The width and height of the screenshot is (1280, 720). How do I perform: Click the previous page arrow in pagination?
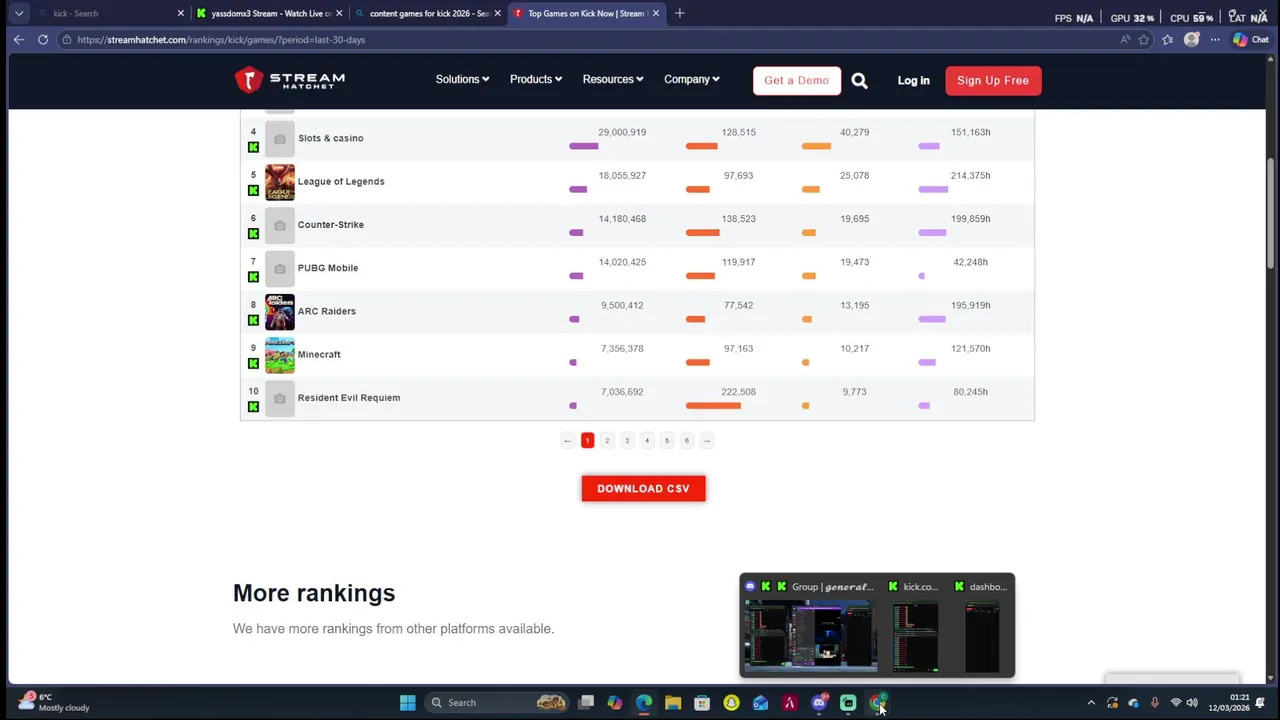tap(567, 441)
